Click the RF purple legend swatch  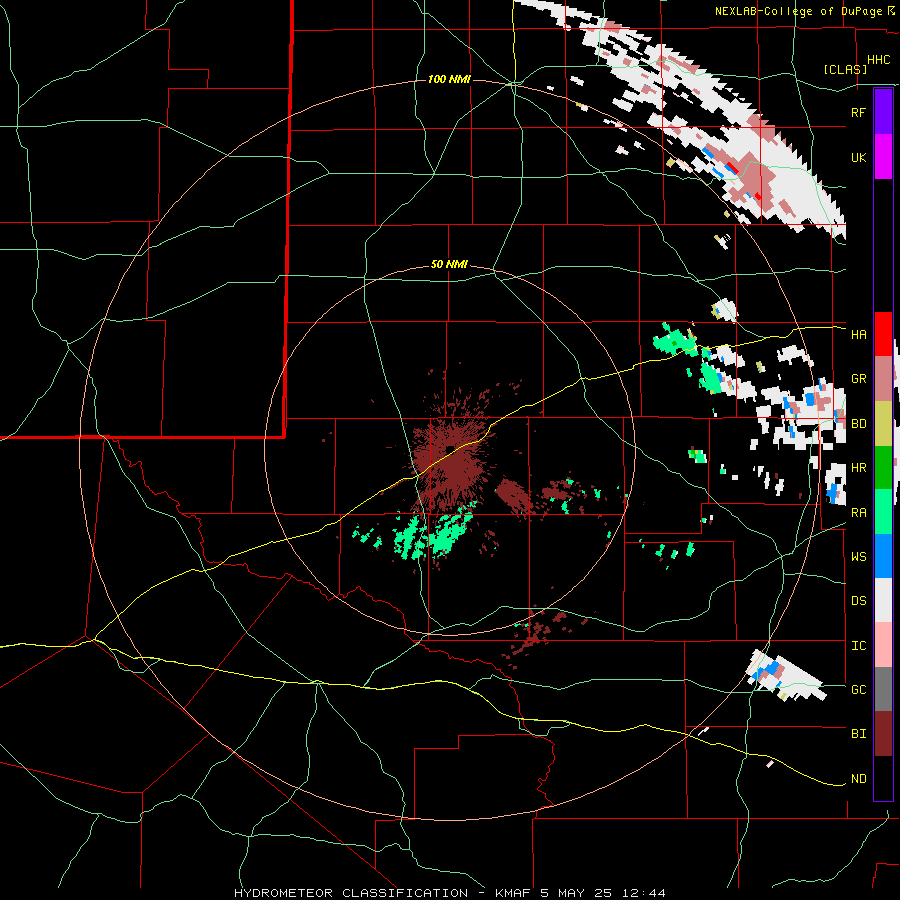[883, 112]
